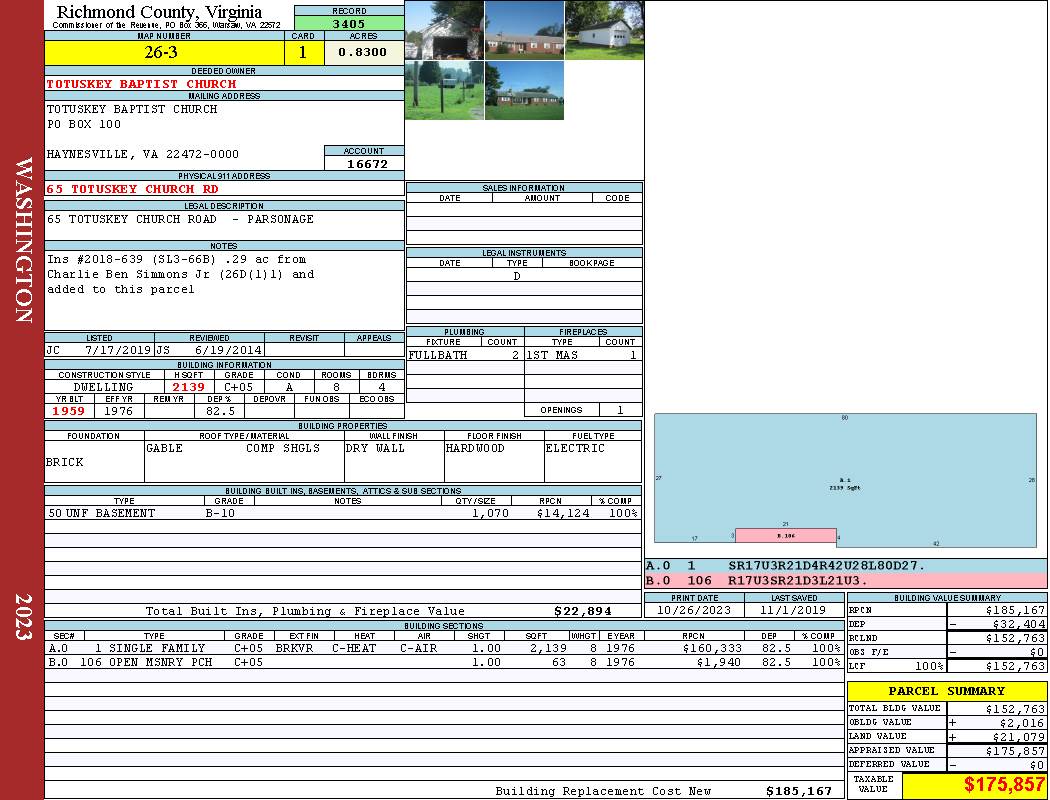The image size is (1050, 800).
Task: Click the year built value 1959
Action: pos(68,411)
